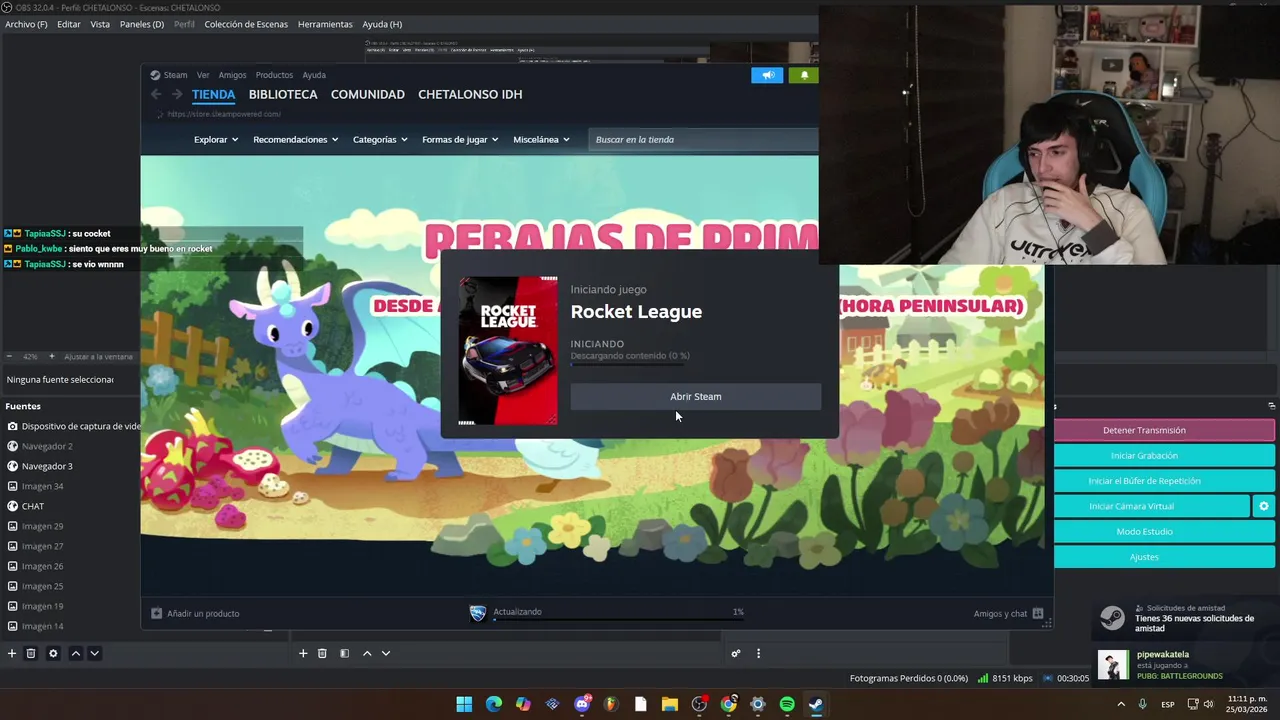
Task: Open Discord from the taskbar
Action: (x=582, y=704)
